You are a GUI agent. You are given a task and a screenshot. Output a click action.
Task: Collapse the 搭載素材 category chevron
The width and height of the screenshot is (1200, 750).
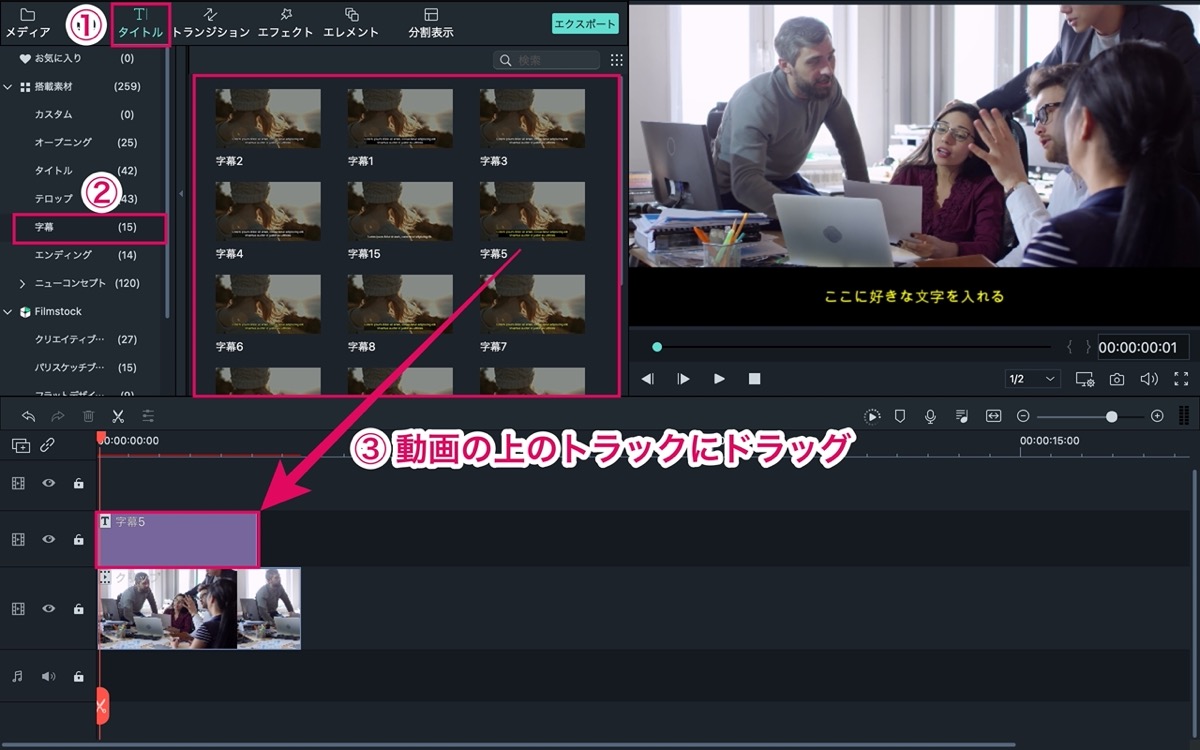click(9, 87)
